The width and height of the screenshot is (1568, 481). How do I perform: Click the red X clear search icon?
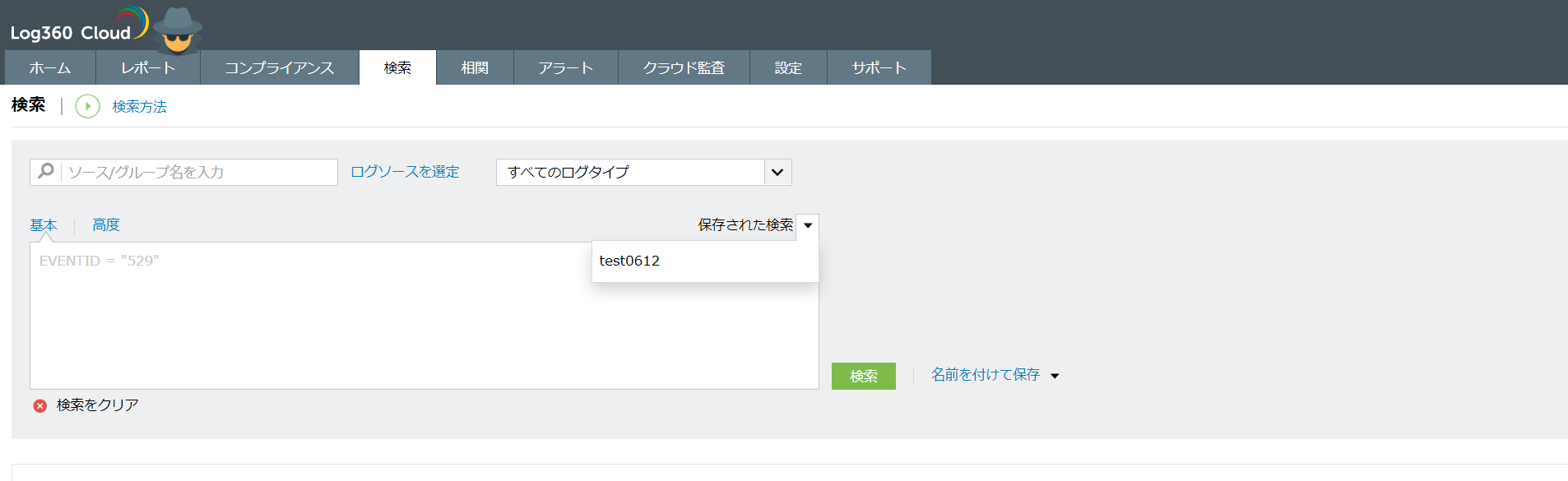point(39,405)
